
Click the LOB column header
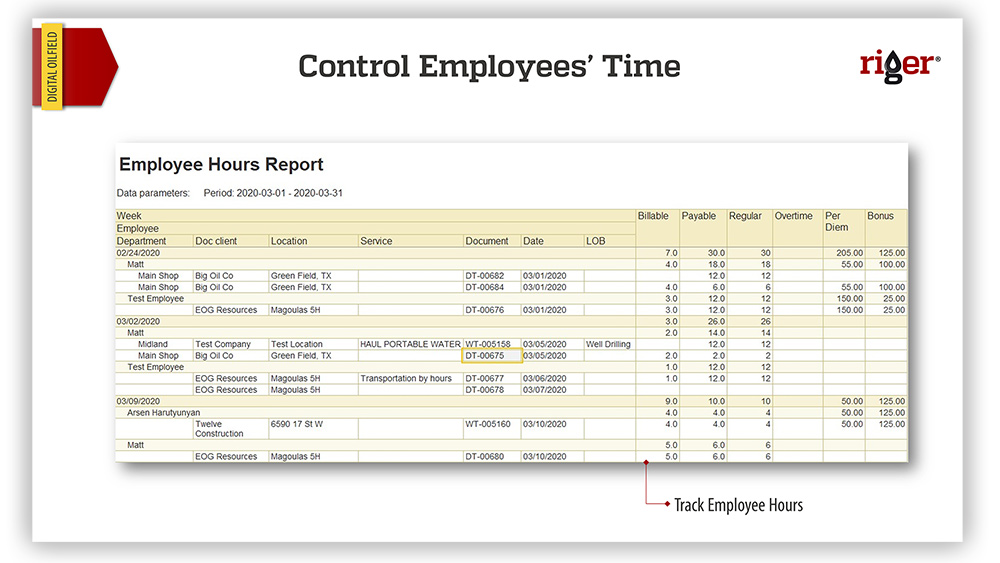click(x=596, y=241)
